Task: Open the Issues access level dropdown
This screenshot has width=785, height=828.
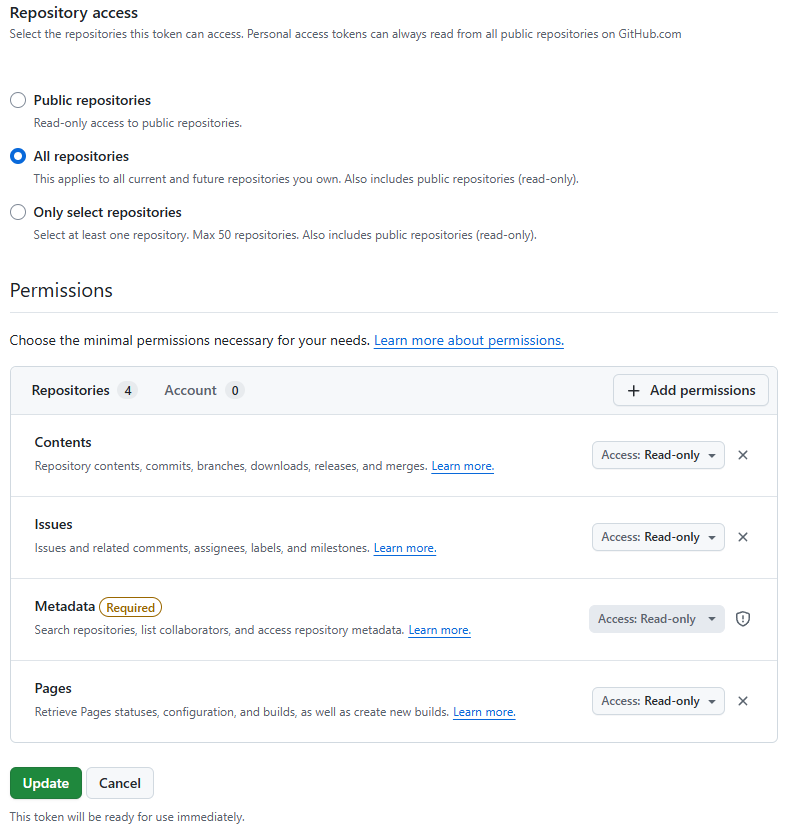Action: pyautogui.click(x=658, y=537)
